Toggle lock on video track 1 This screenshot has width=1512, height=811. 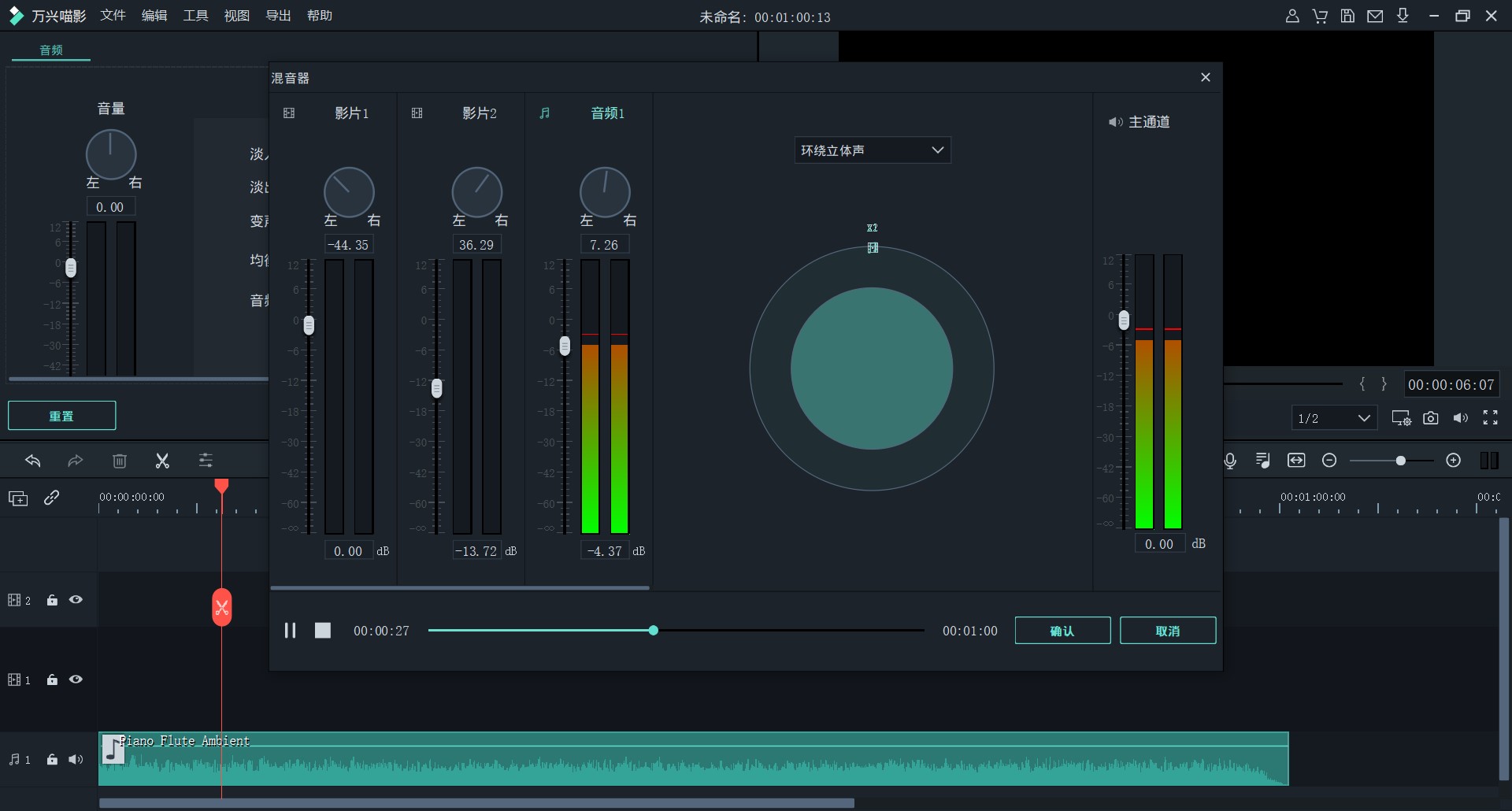point(52,680)
